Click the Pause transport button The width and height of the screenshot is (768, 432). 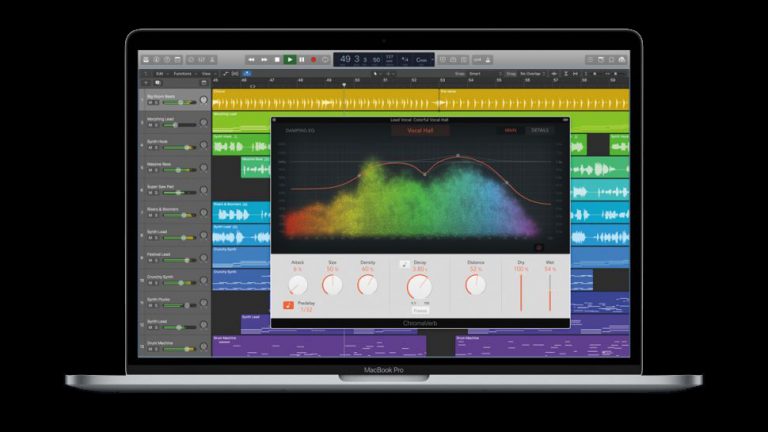pos(302,60)
